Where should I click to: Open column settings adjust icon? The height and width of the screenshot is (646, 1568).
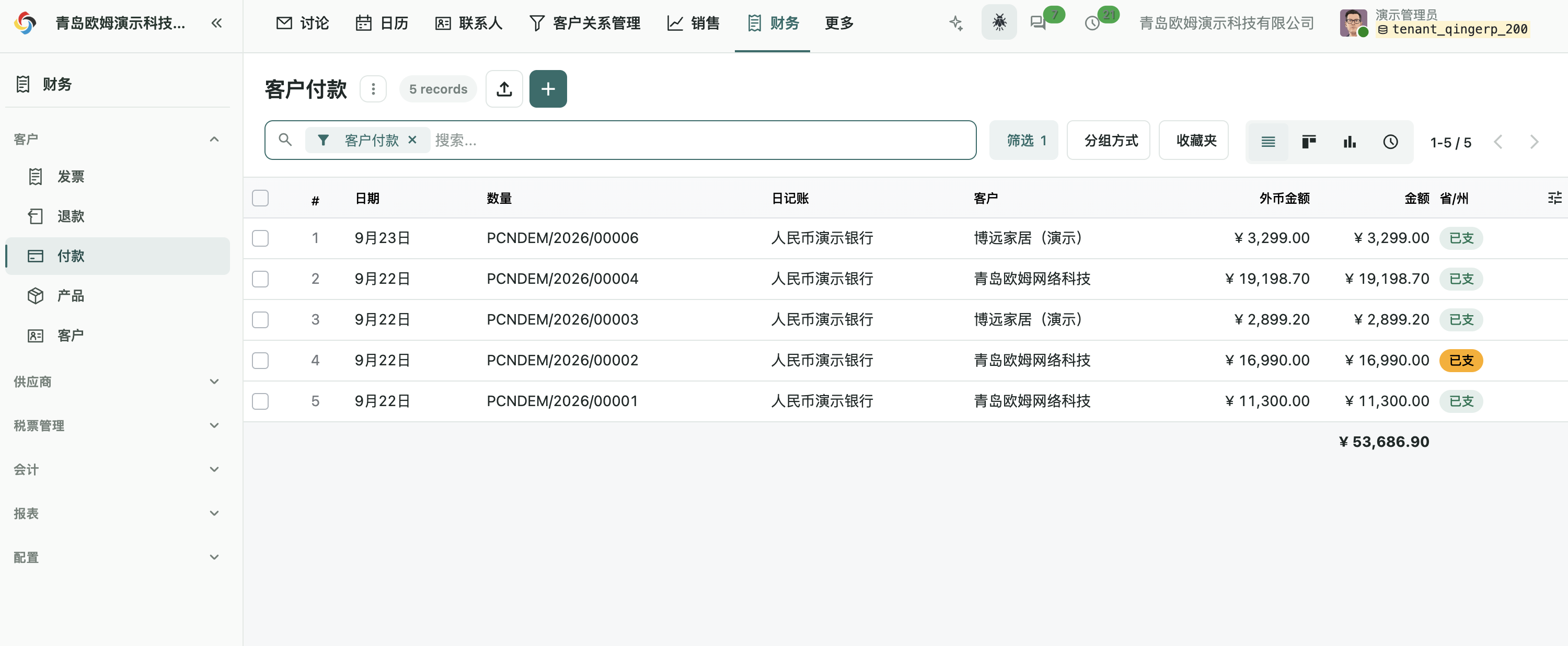[x=1554, y=198]
